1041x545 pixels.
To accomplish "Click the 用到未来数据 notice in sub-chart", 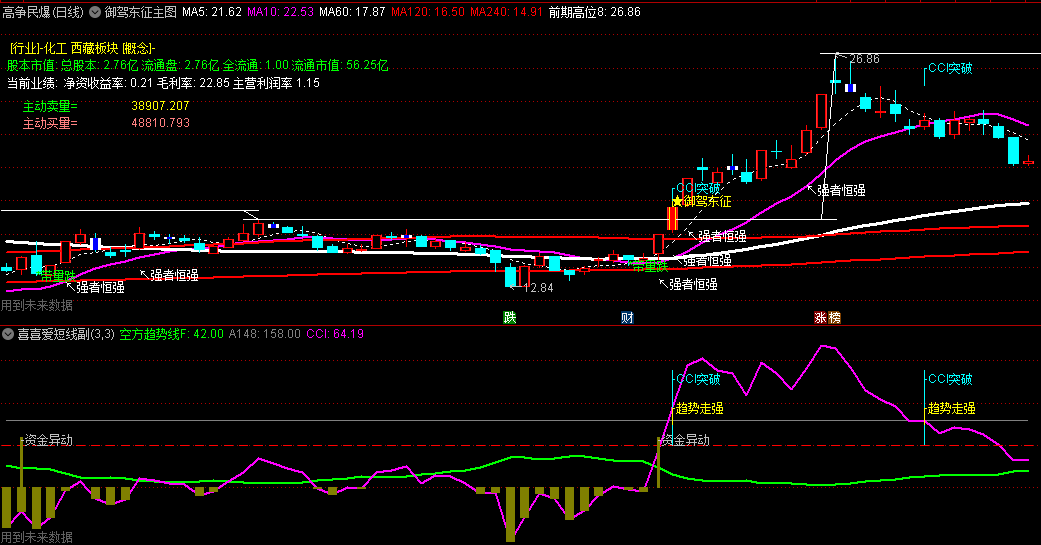I will tap(37, 536).
